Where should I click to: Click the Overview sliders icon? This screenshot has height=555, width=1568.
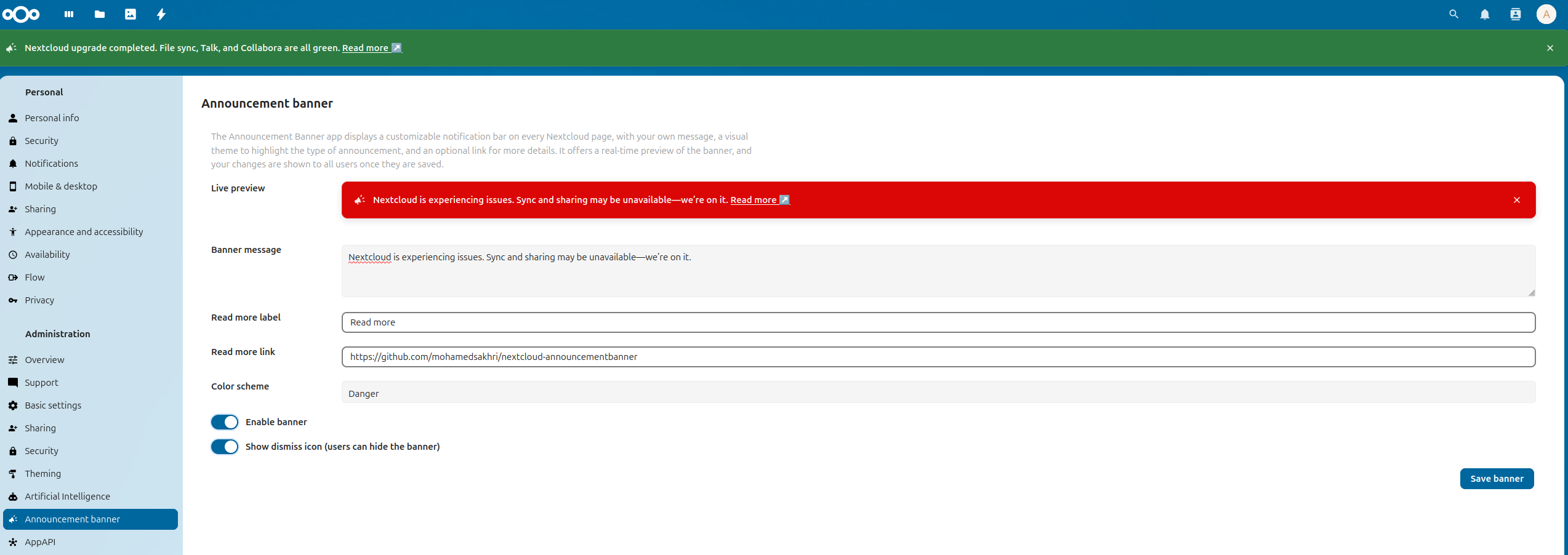(x=13, y=360)
